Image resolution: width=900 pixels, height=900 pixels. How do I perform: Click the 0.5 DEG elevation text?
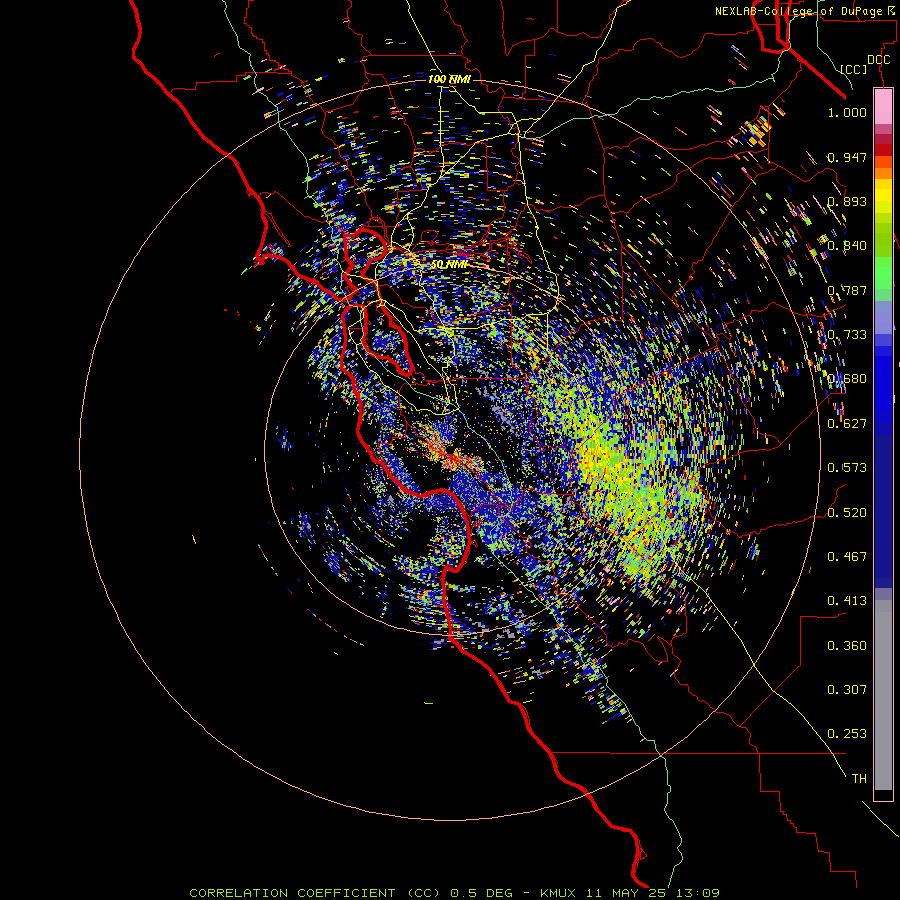481,893
